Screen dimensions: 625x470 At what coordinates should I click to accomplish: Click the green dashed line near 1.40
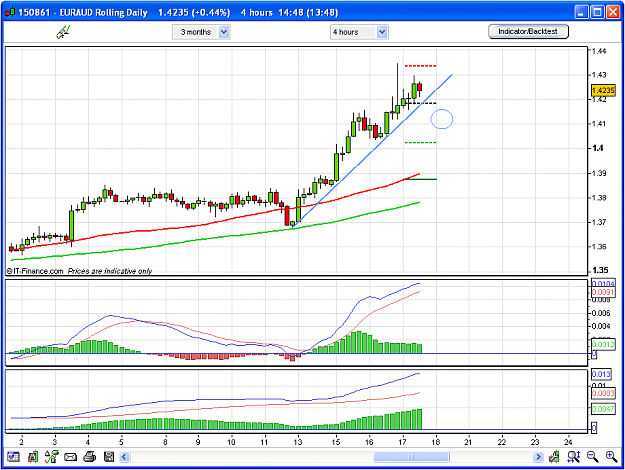[x=421, y=142]
